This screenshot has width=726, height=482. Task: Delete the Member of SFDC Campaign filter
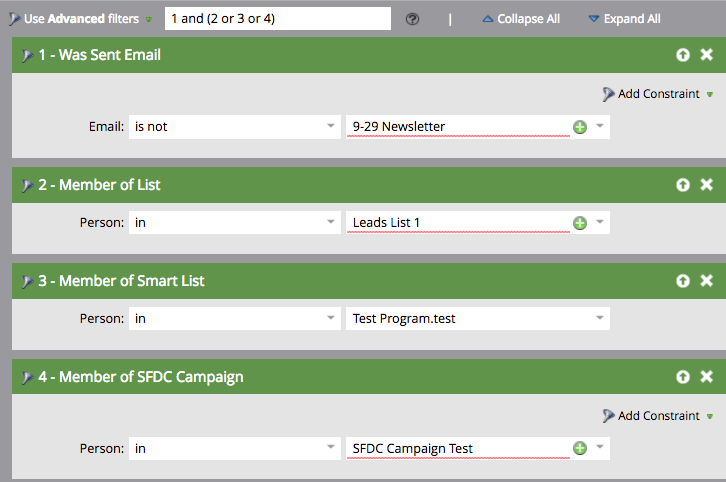click(x=706, y=377)
